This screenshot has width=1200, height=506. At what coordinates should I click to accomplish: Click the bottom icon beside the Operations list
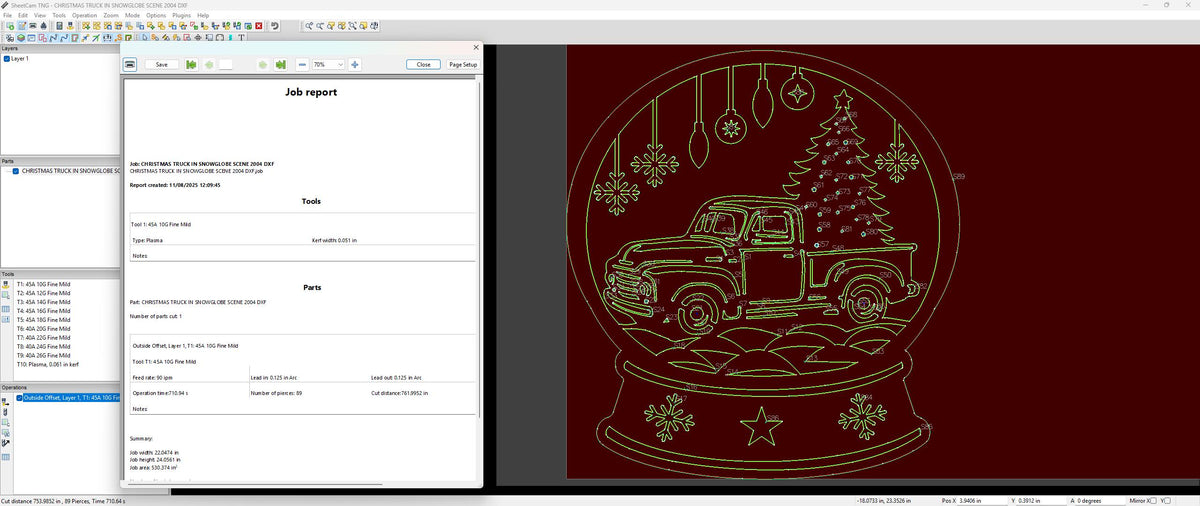coord(5,456)
